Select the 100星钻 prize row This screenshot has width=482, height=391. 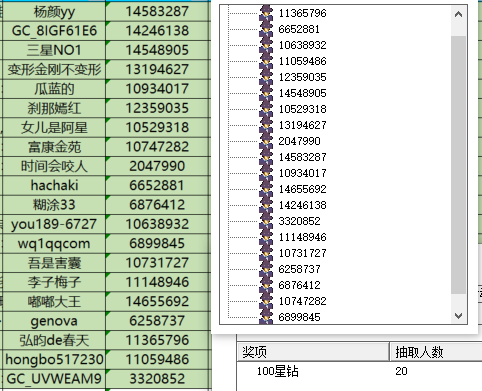pyautogui.click(x=360, y=371)
